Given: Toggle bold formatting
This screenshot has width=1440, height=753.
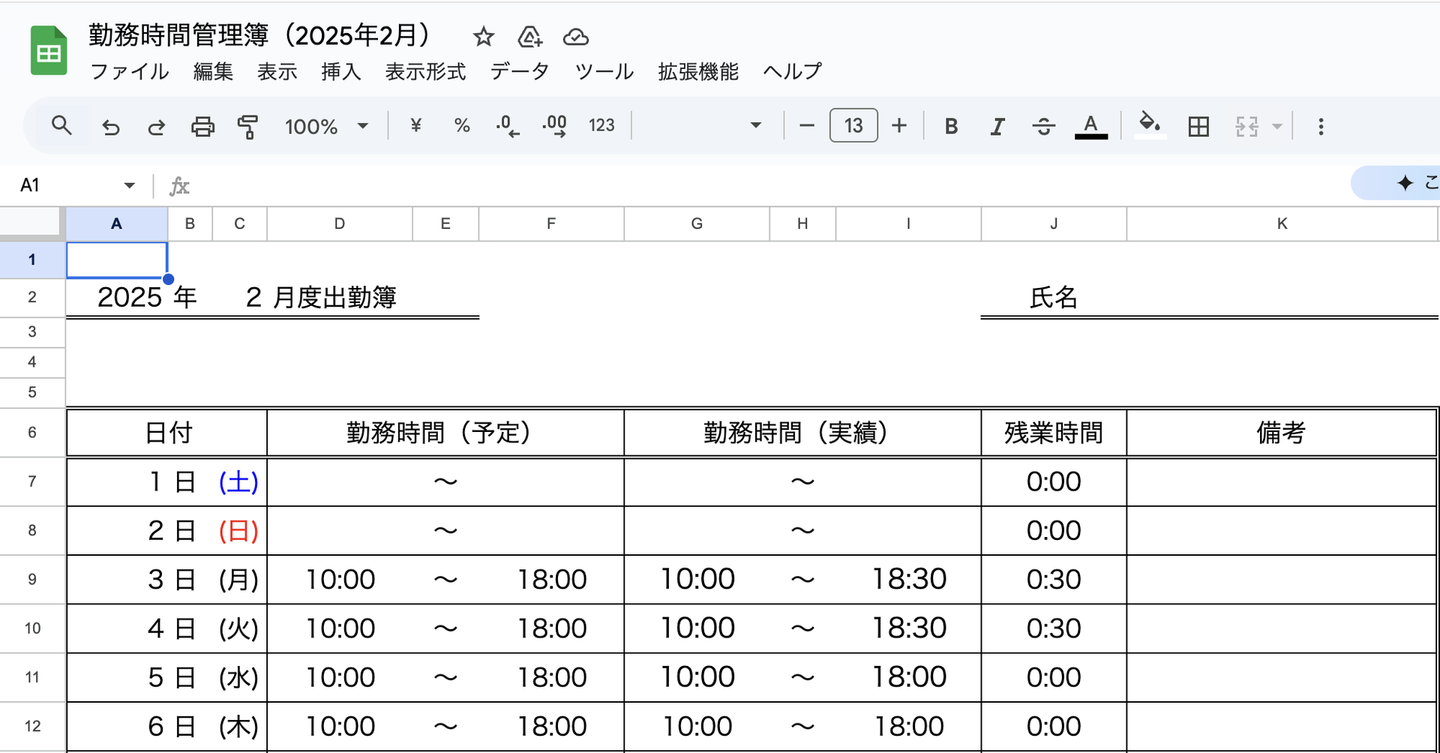Looking at the screenshot, I should [x=951, y=126].
